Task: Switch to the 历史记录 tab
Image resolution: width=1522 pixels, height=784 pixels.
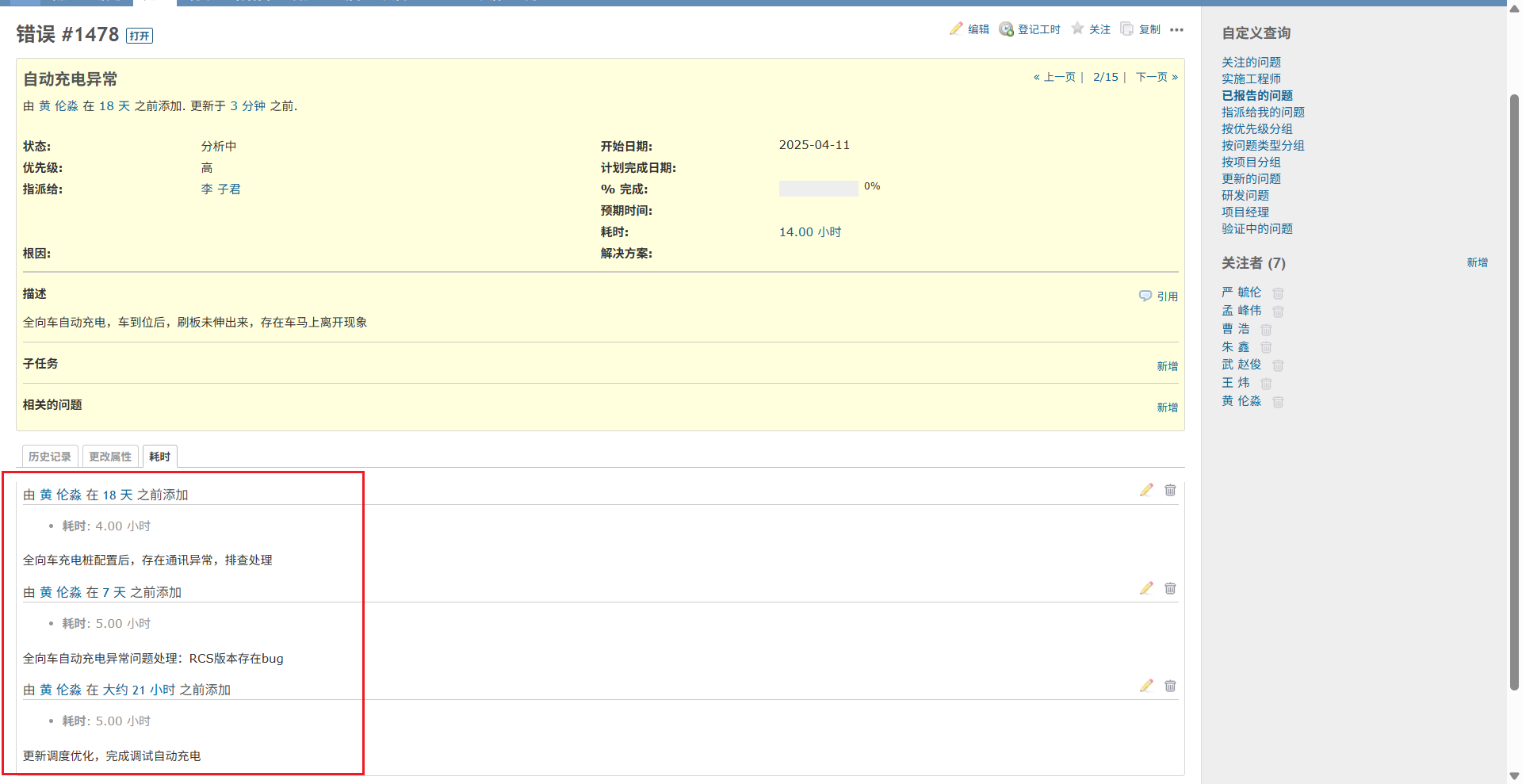Action: pos(50,457)
